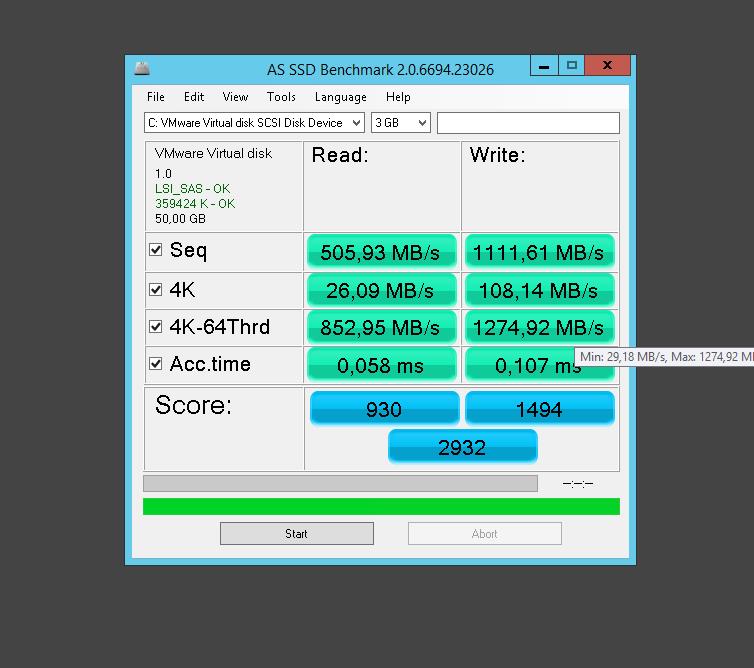Expand the 3 GB test size dropdown
The width and height of the screenshot is (754, 668).
(x=400, y=123)
